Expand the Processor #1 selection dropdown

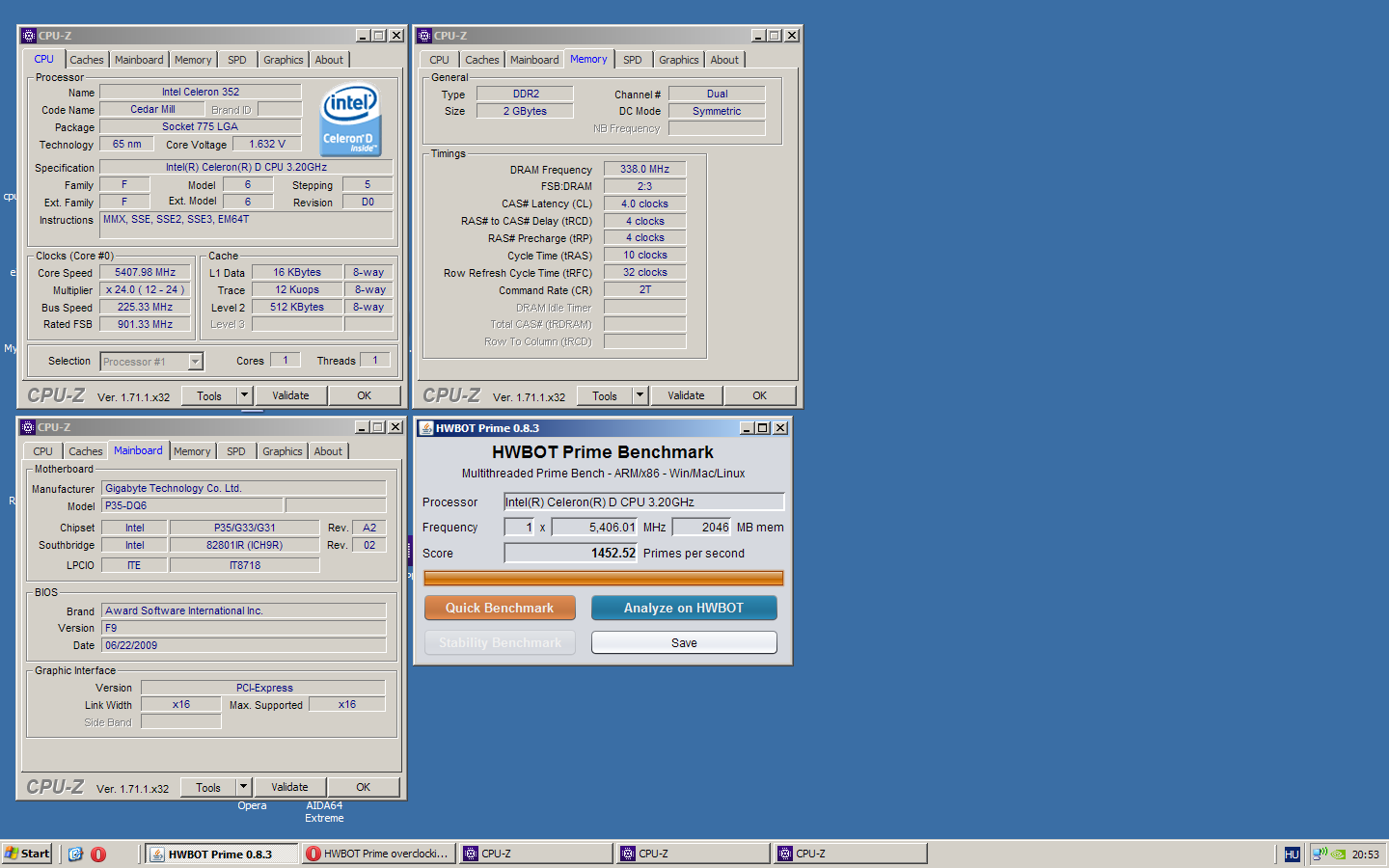(x=196, y=362)
